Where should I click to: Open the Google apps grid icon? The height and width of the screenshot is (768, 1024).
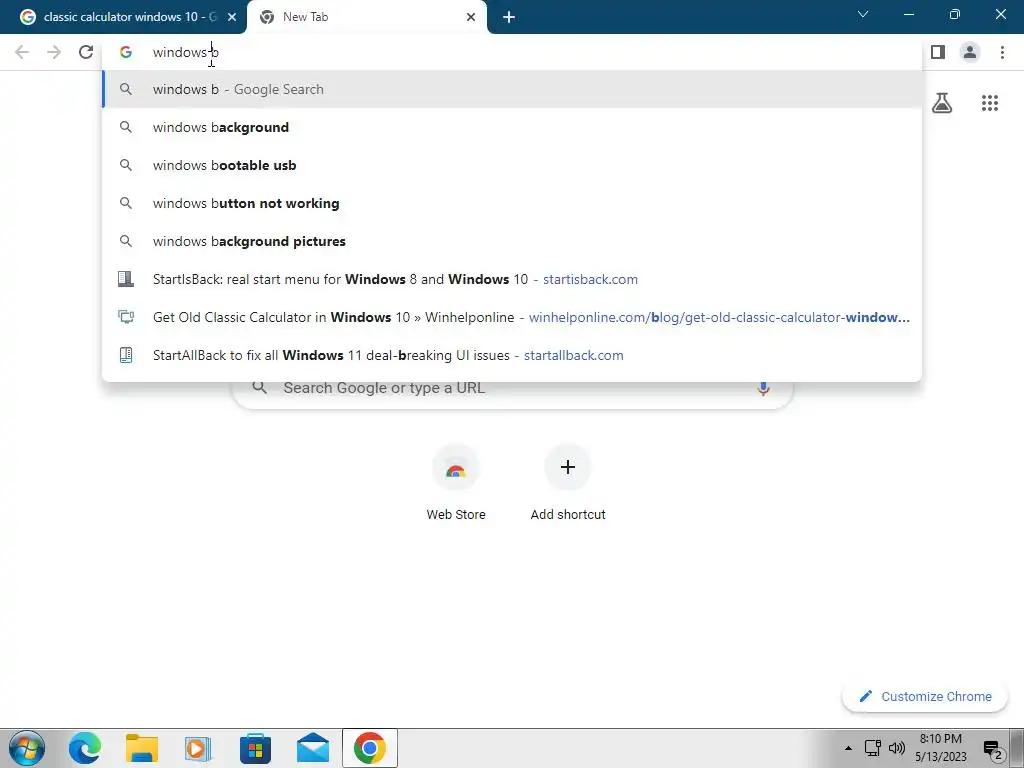pos(990,103)
